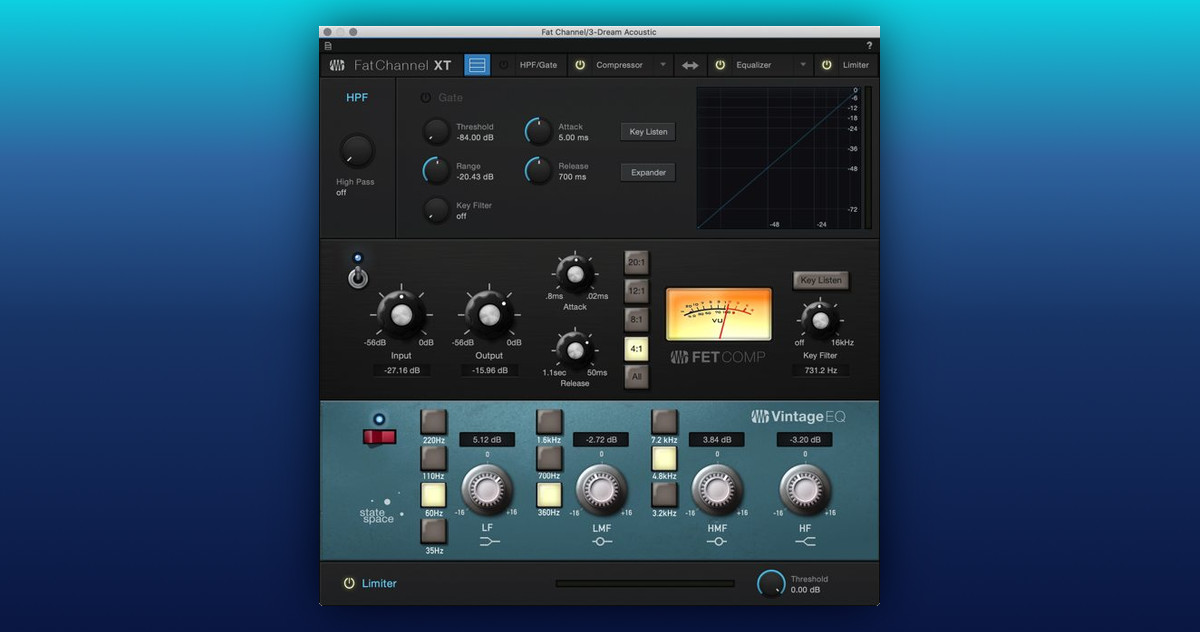
Task: Toggle the red Vintage EQ power switch
Action: (380, 437)
